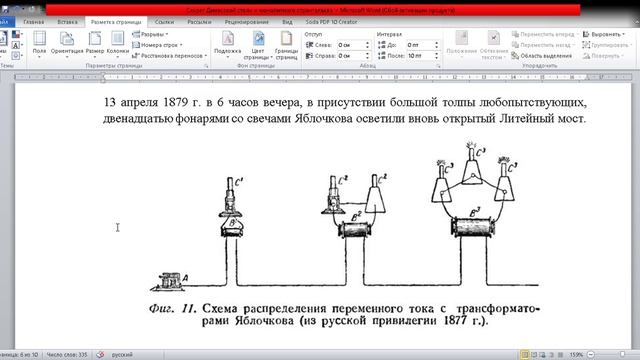Click the figure caption text Схема распределения
Image resolution: width=640 pixels, height=360 pixels.
(x=264, y=309)
